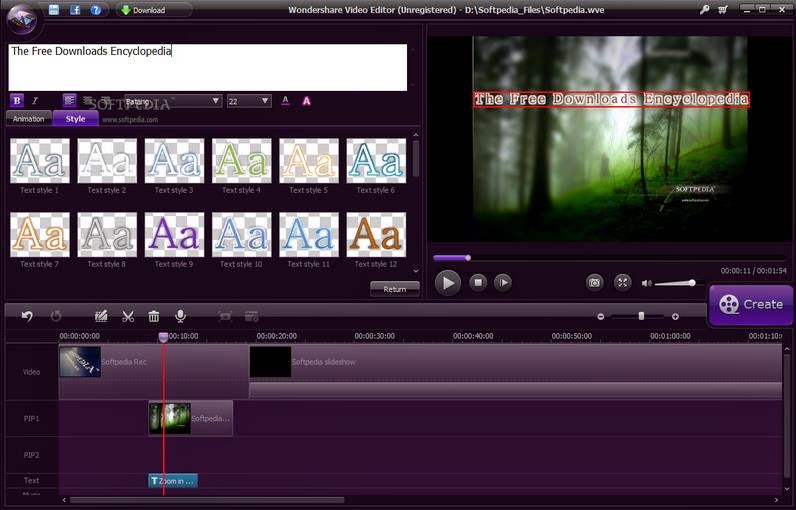Apply the brown Text style 12 preset
Viewport: 796px width, 510px height.
[376, 235]
